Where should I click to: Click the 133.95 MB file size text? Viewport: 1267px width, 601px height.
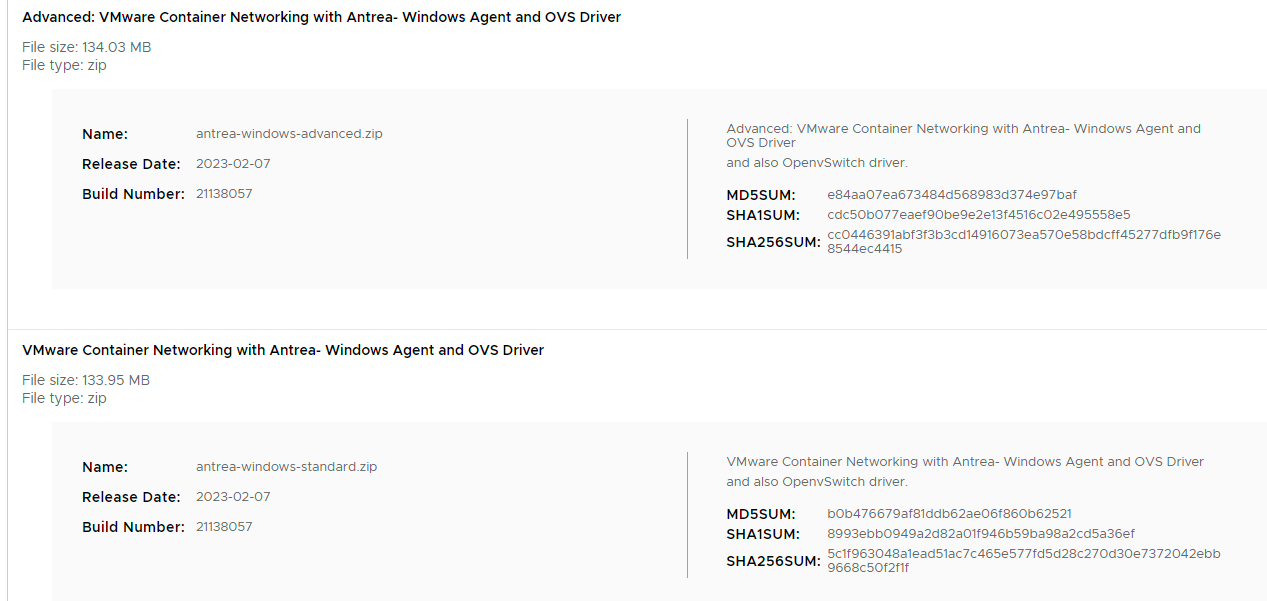click(x=86, y=380)
